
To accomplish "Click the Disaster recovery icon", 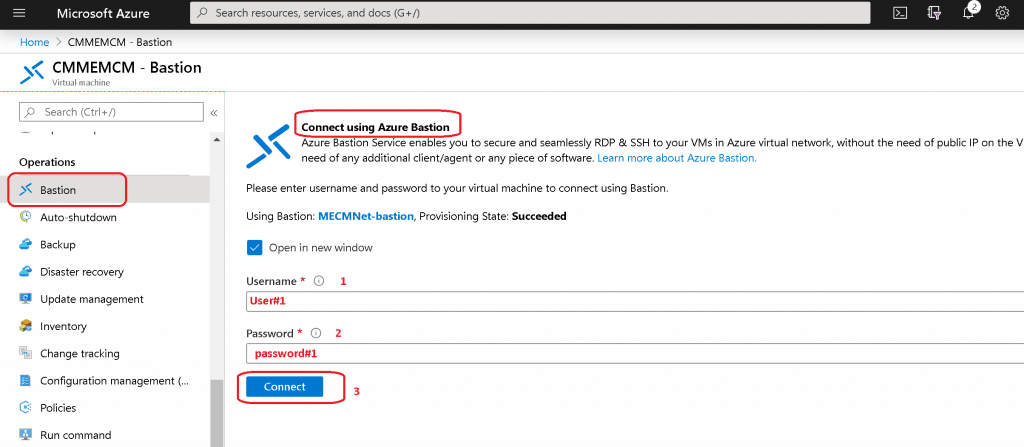I will click(25, 272).
